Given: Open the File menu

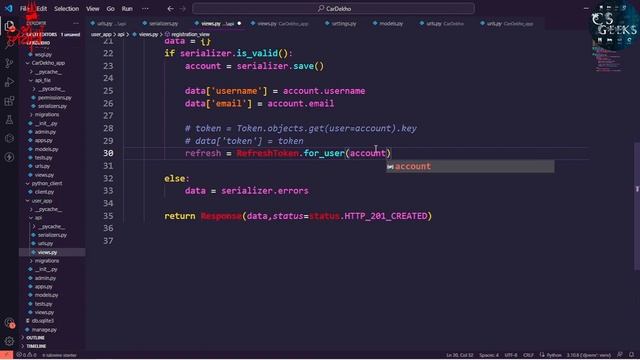Looking at the screenshot, I should [24, 8].
